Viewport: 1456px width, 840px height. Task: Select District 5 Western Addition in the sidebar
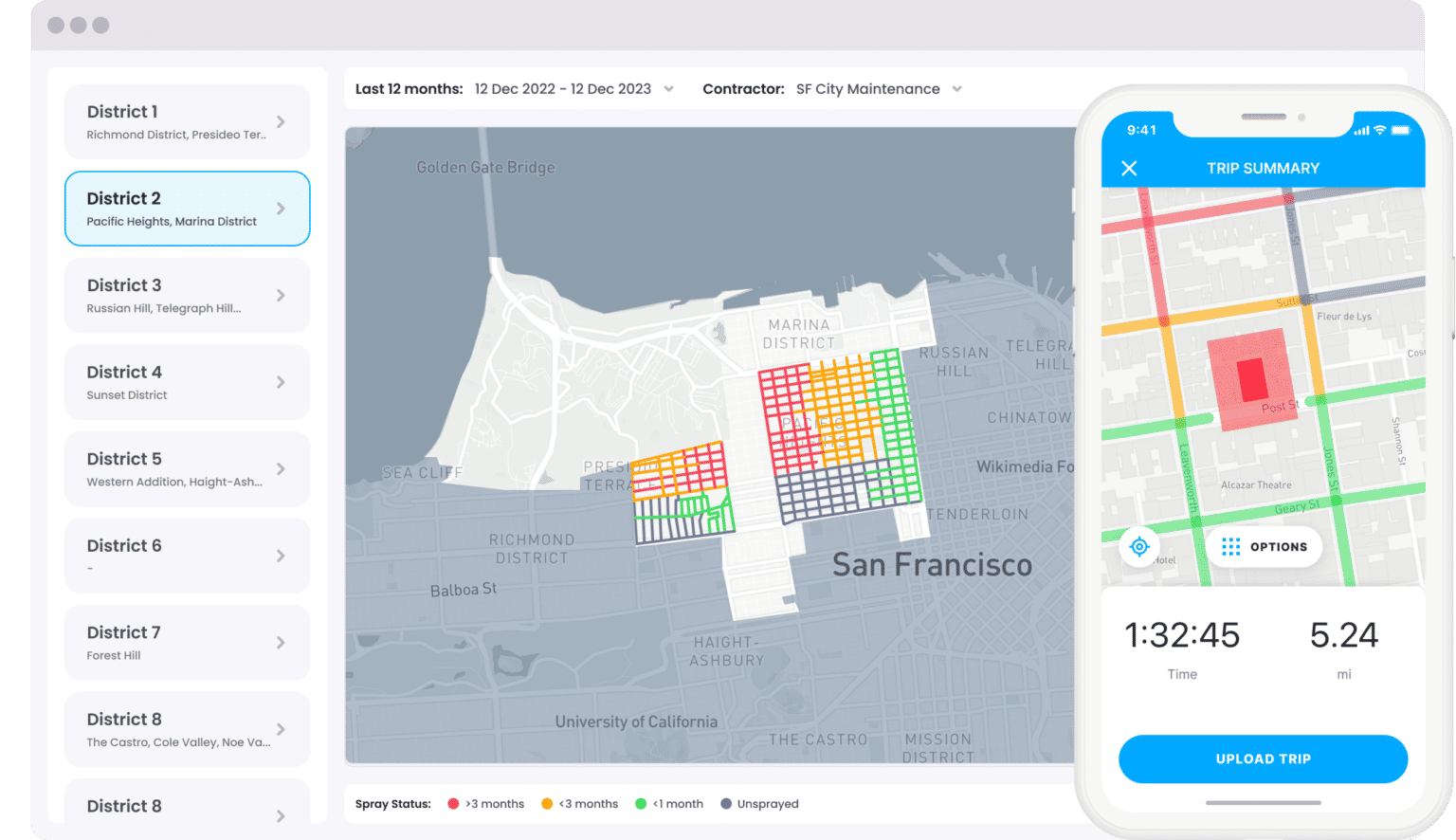pos(187,468)
